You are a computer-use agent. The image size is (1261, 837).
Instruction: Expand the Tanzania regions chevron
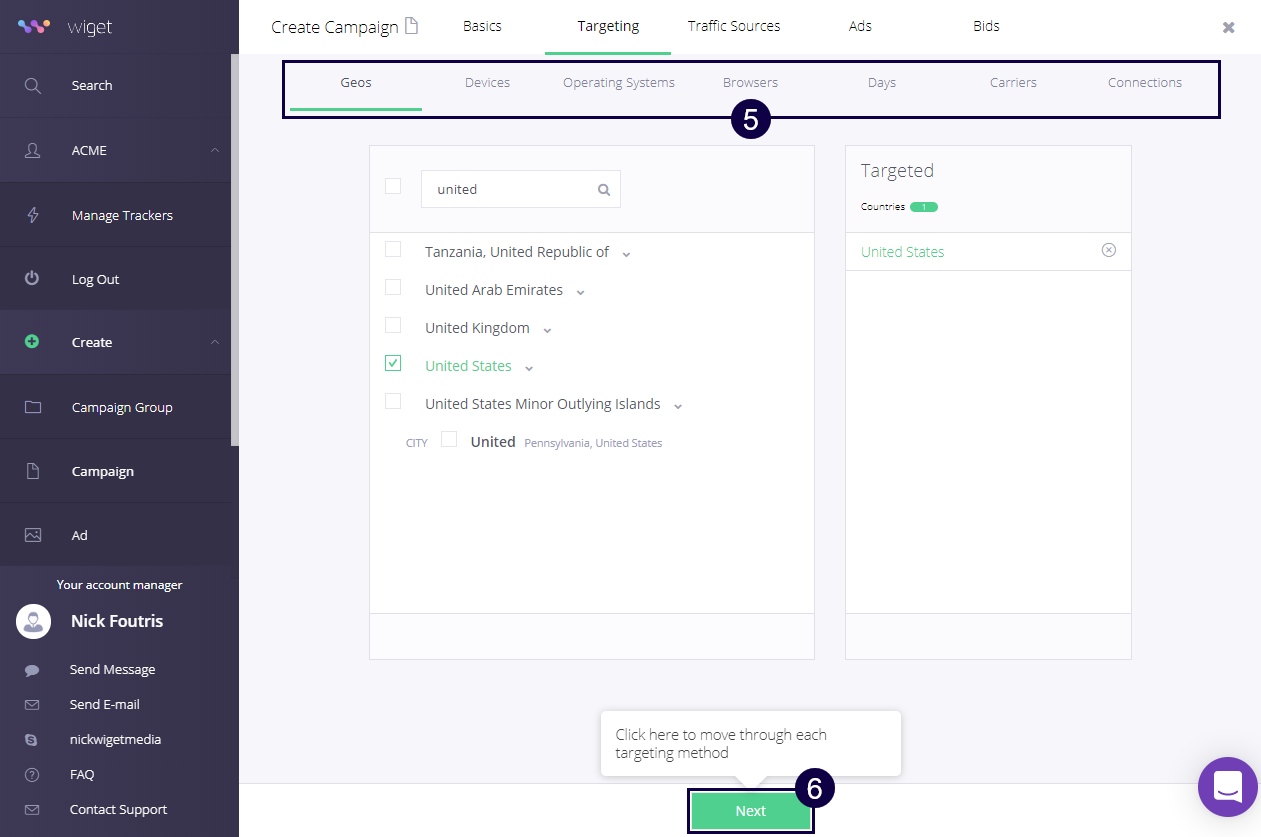626,254
